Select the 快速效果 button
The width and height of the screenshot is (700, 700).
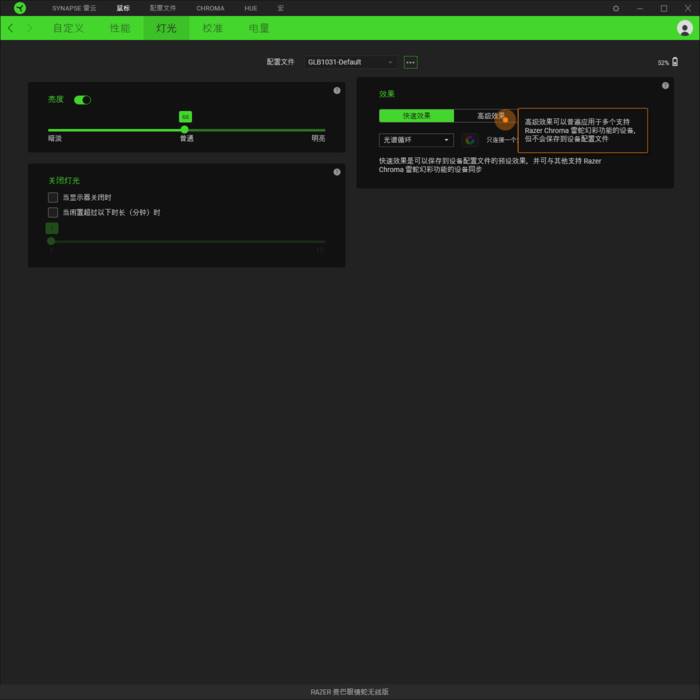pyautogui.click(x=416, y=116)
